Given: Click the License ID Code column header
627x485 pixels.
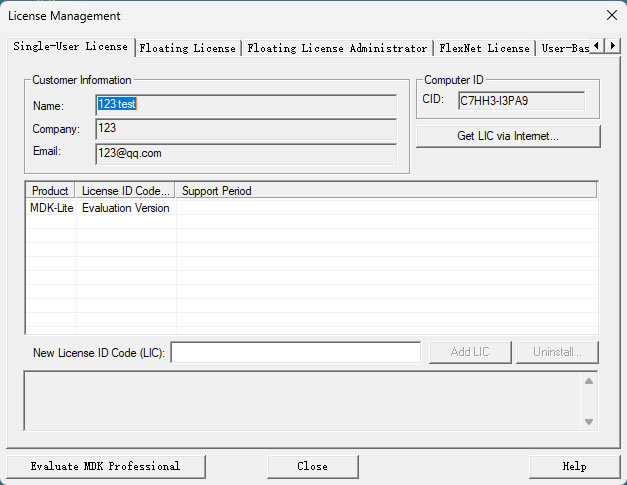Looking at the screenshot, I should click(x=125, y=191).
